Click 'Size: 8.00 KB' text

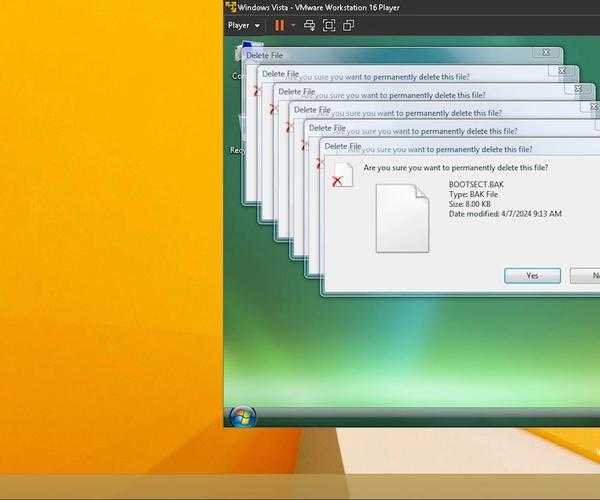pyautogui.click(x=470, y=204)
